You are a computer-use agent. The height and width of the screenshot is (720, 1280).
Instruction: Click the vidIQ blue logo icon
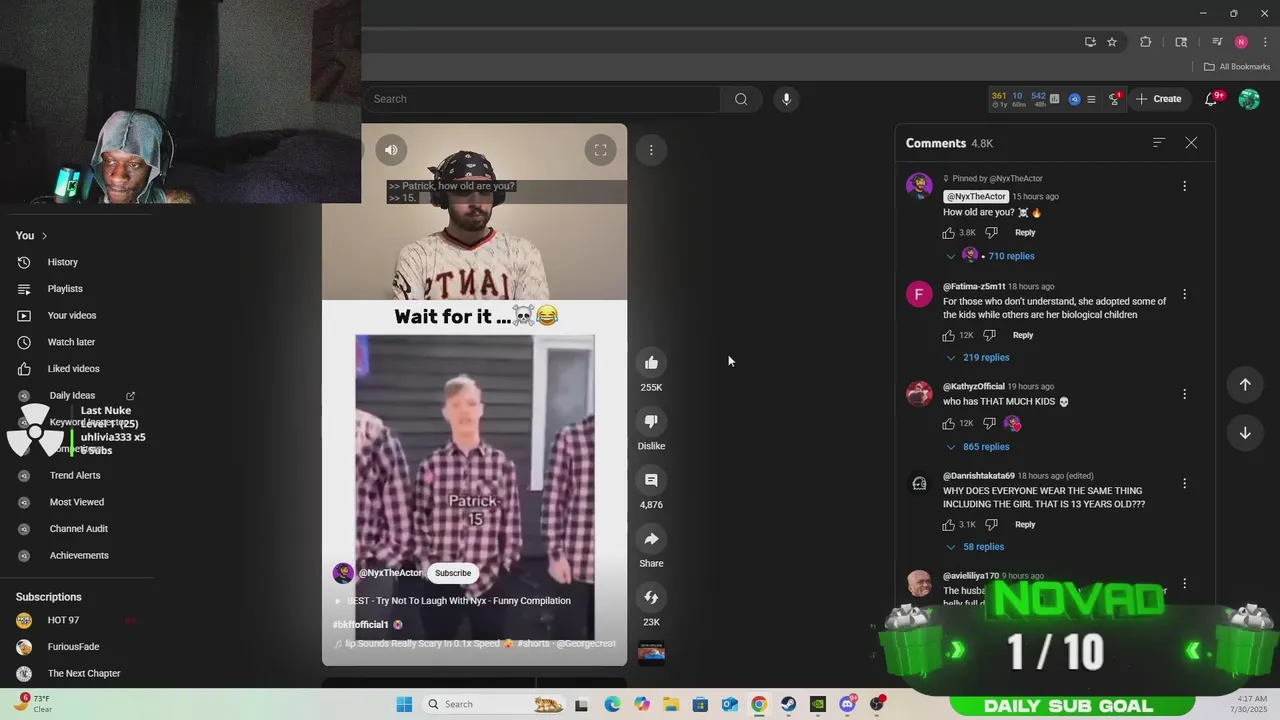tap(1074, 99)
